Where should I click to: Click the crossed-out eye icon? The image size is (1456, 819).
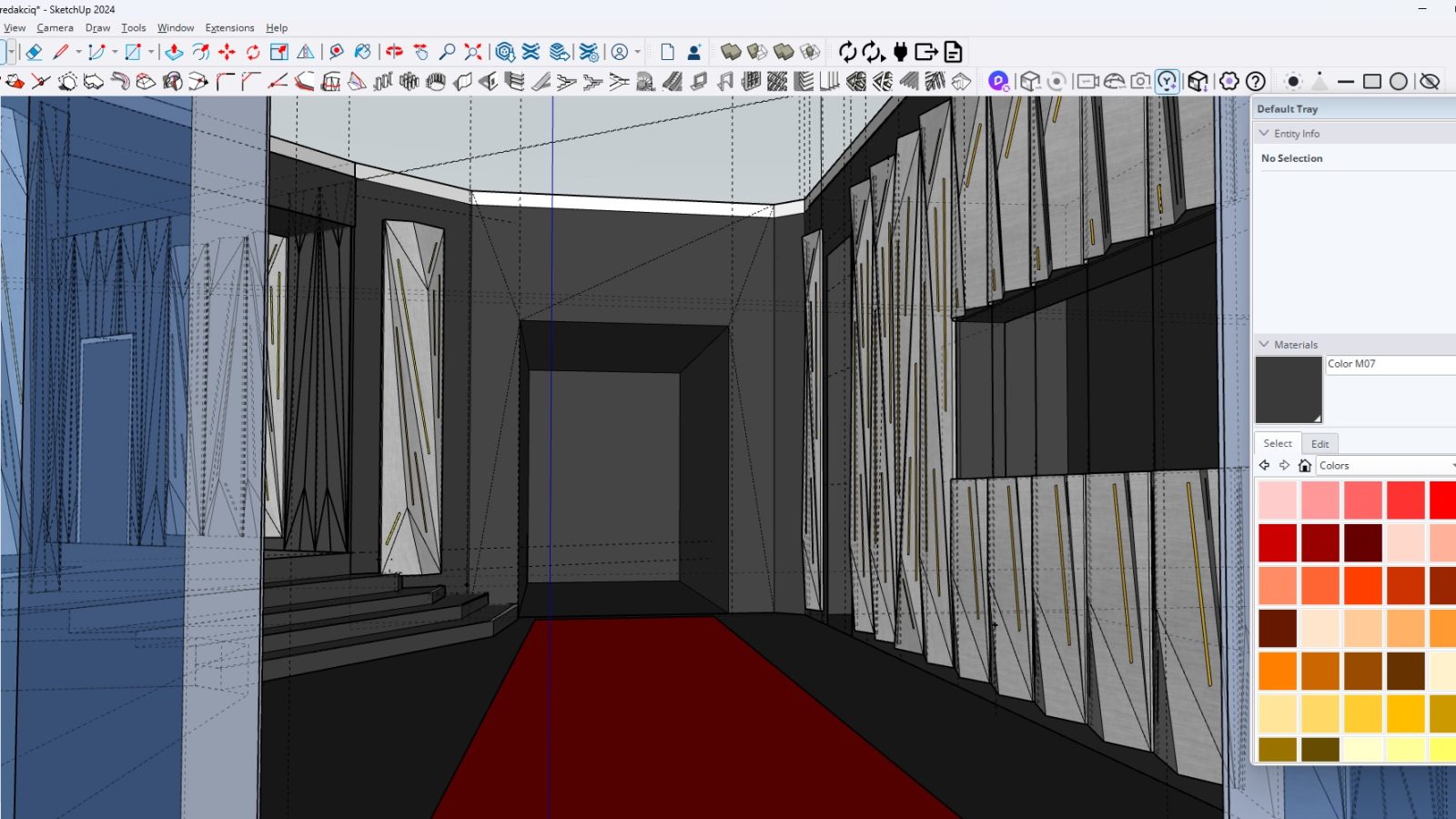(x=1430, y=81)
